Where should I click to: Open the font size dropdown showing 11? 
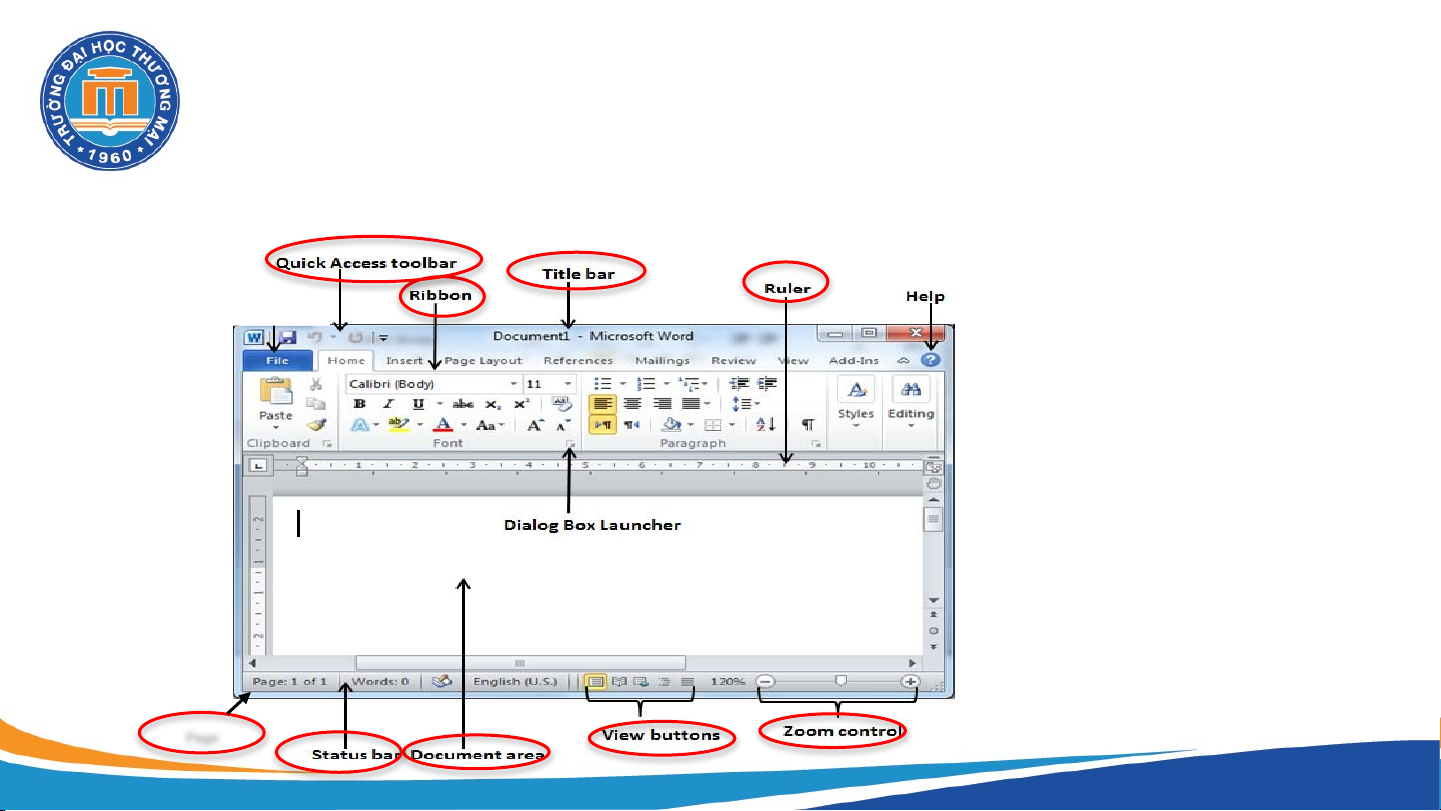[x=567, y=384]
